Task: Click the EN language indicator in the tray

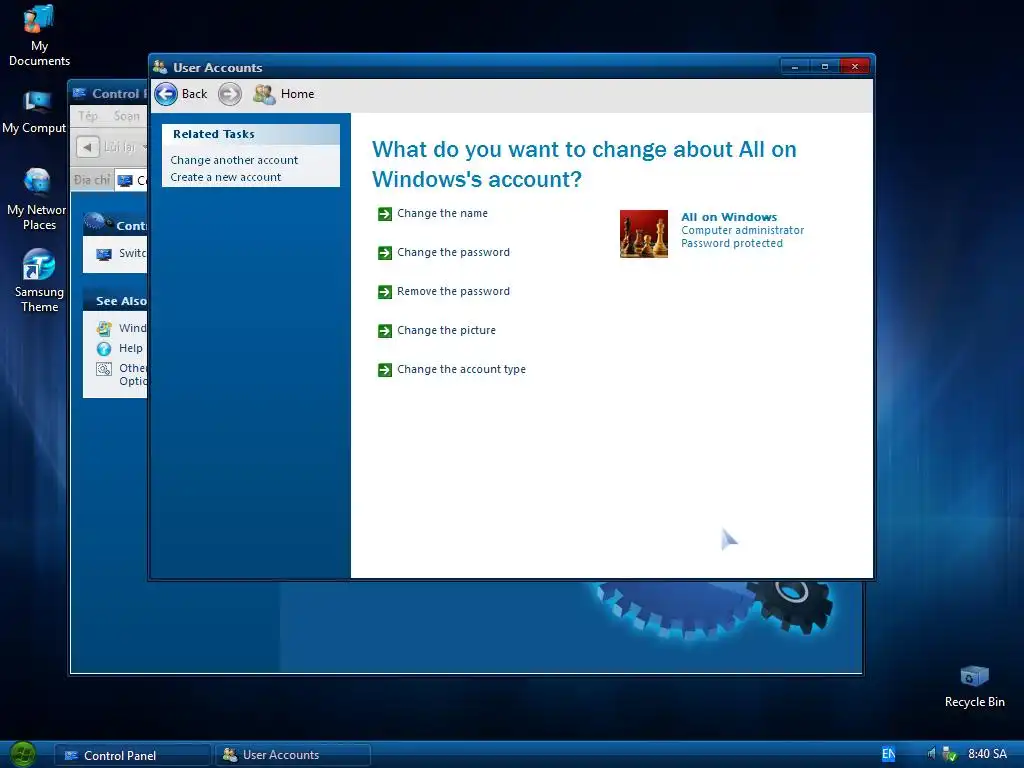Action: pos(888,754)
